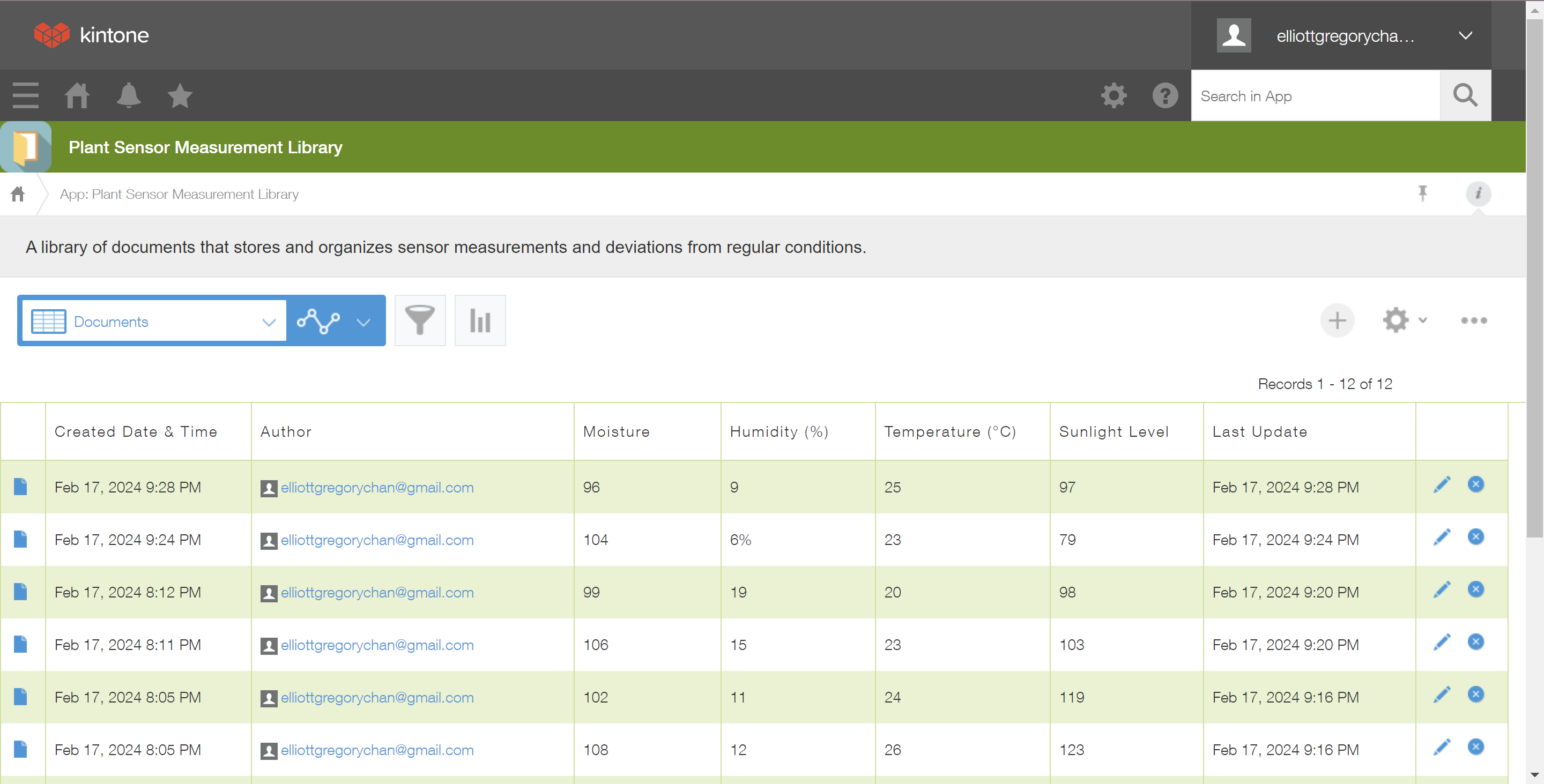1544x784 pixels.
Task: Open author email link in first row
Action: click(377, 487)
